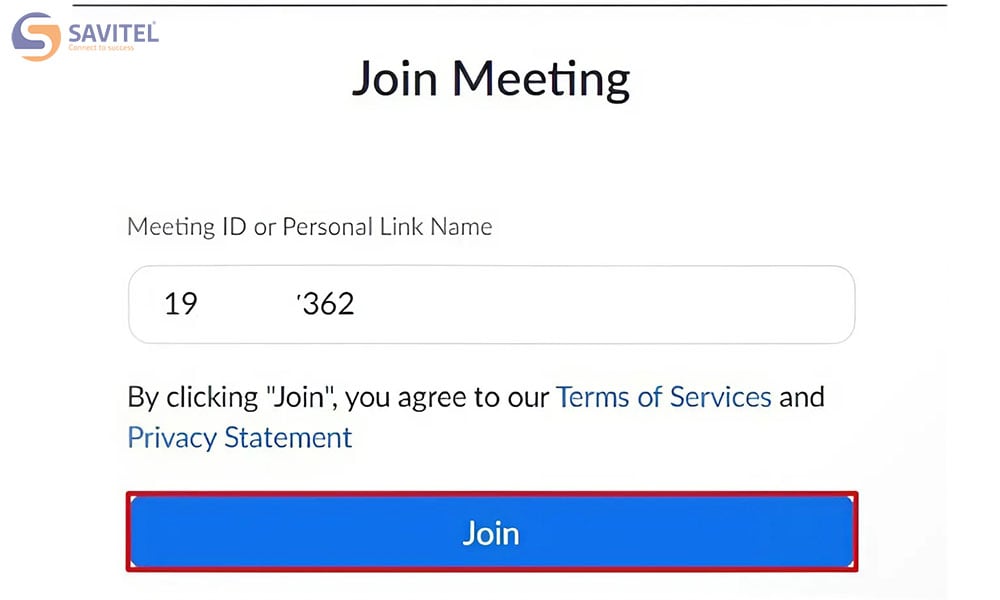Click the 'Meeting ID or Personal Link Name' label
1000x600 pixels.
click(x=310, y=226)
